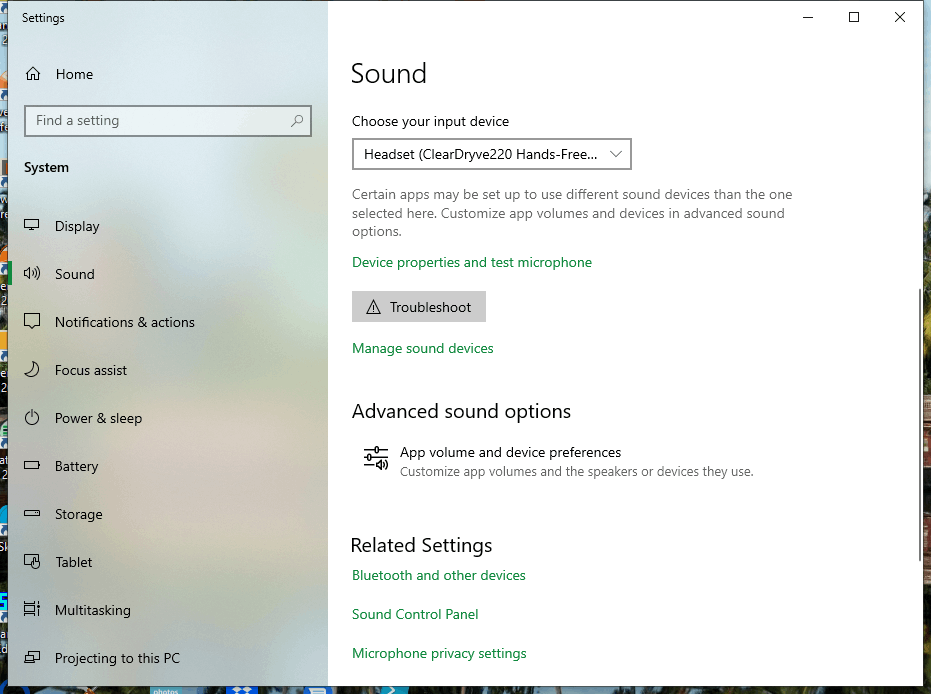Click the magnifier search icon
Screen dimensions: 931x694
297,121
